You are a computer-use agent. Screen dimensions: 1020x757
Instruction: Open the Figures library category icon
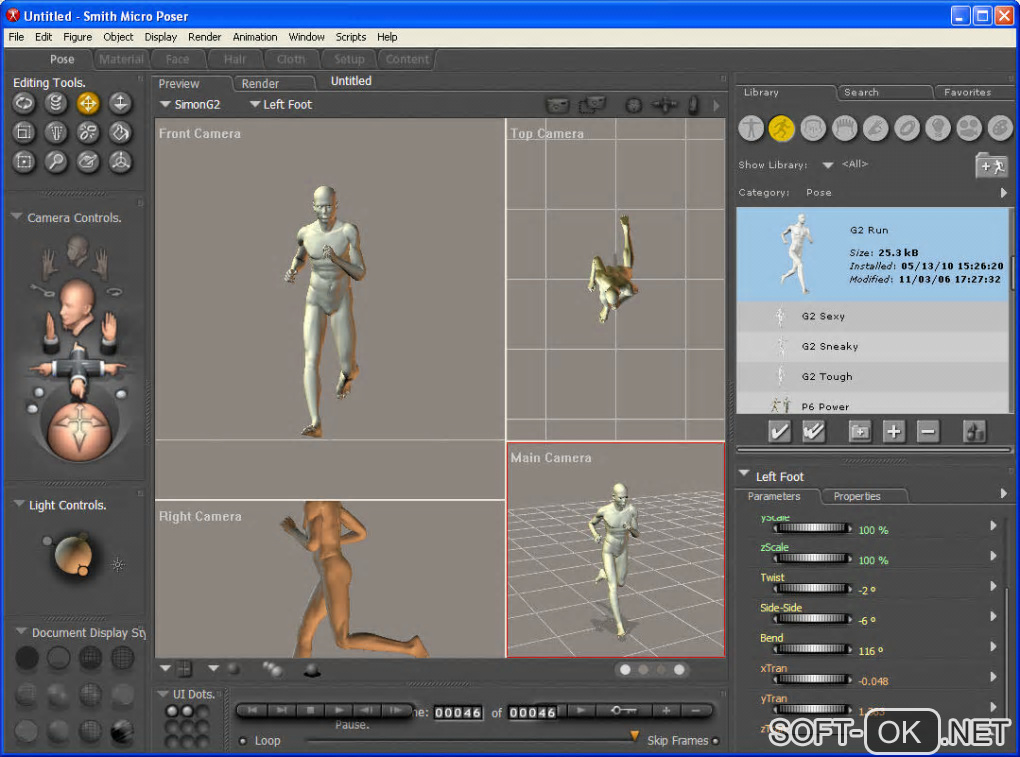click(751, 128)
